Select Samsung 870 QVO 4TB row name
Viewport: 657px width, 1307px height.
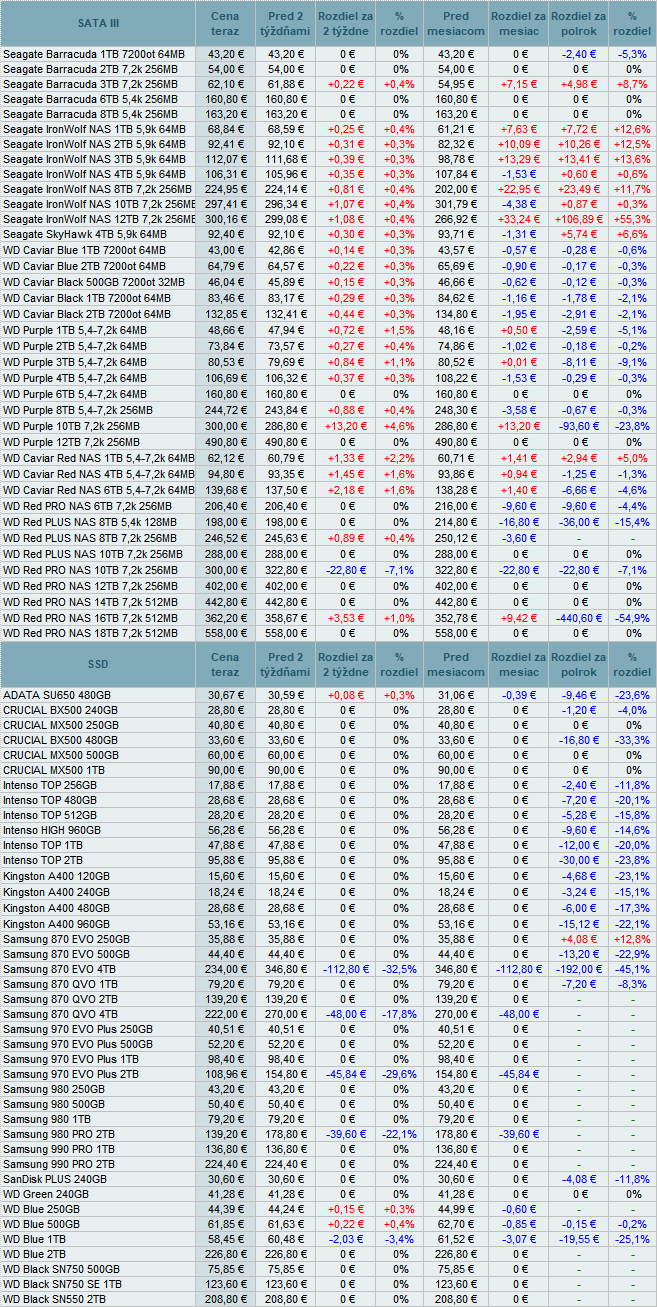point(60,1014)
